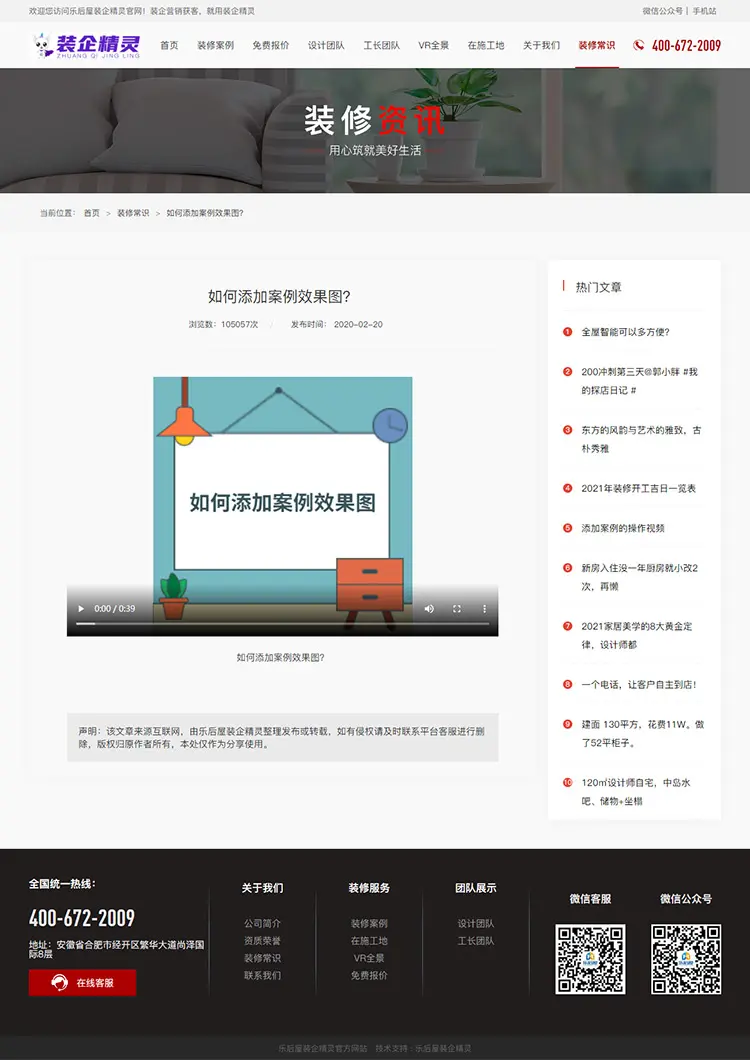
Task: Click number 5 badge 添加案例的操作视频
Action: tap(568, 528)
